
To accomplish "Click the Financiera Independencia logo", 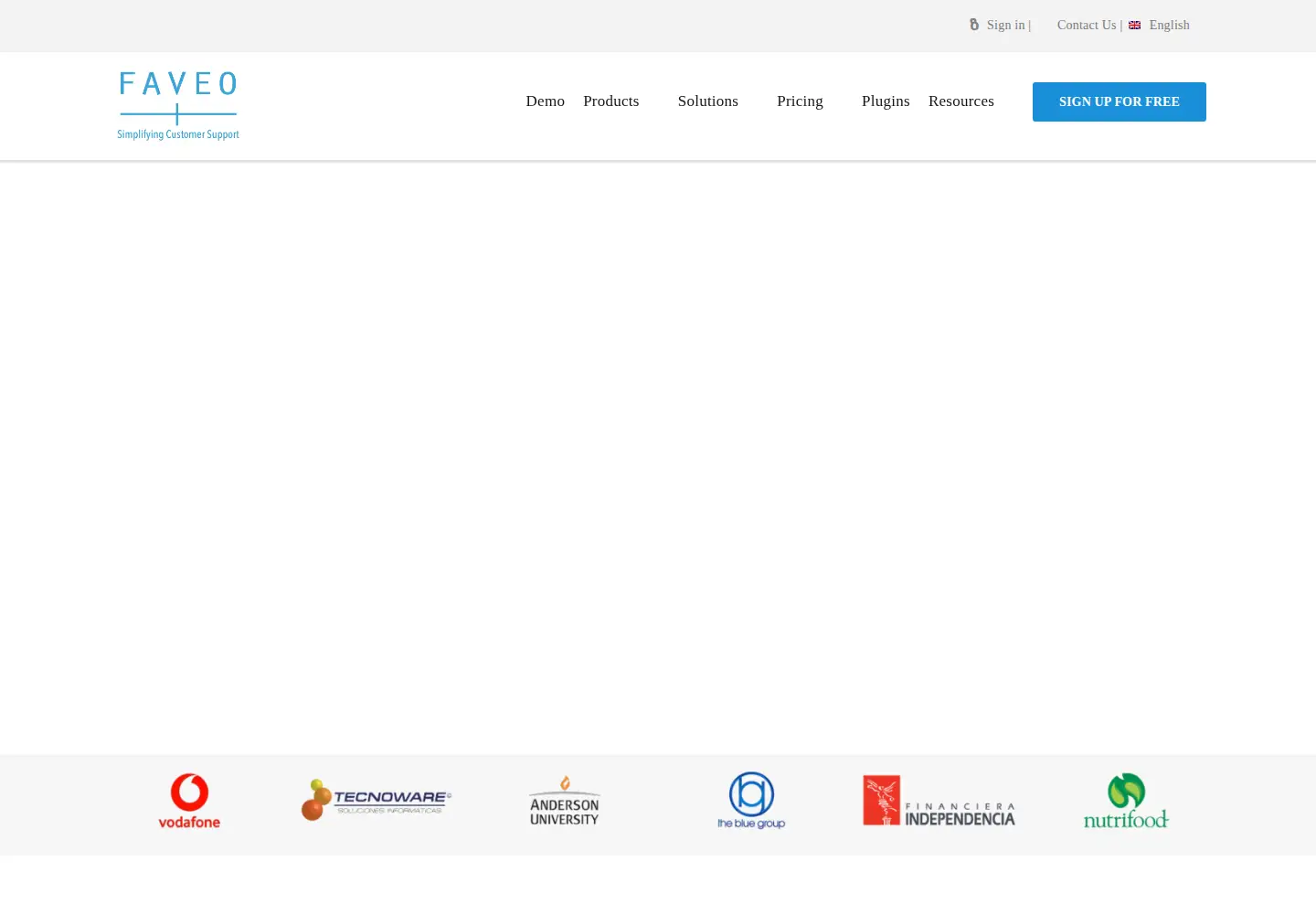I will (939, 801).
